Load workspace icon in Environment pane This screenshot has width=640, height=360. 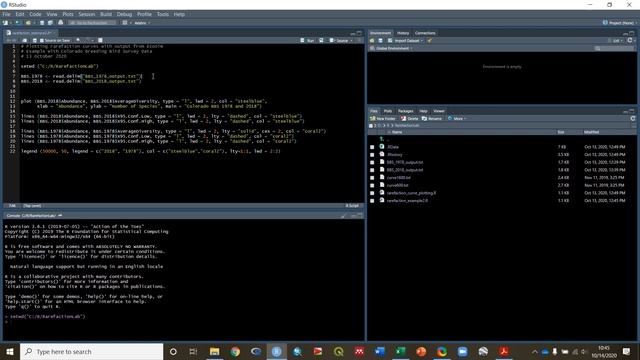[372, 40]
